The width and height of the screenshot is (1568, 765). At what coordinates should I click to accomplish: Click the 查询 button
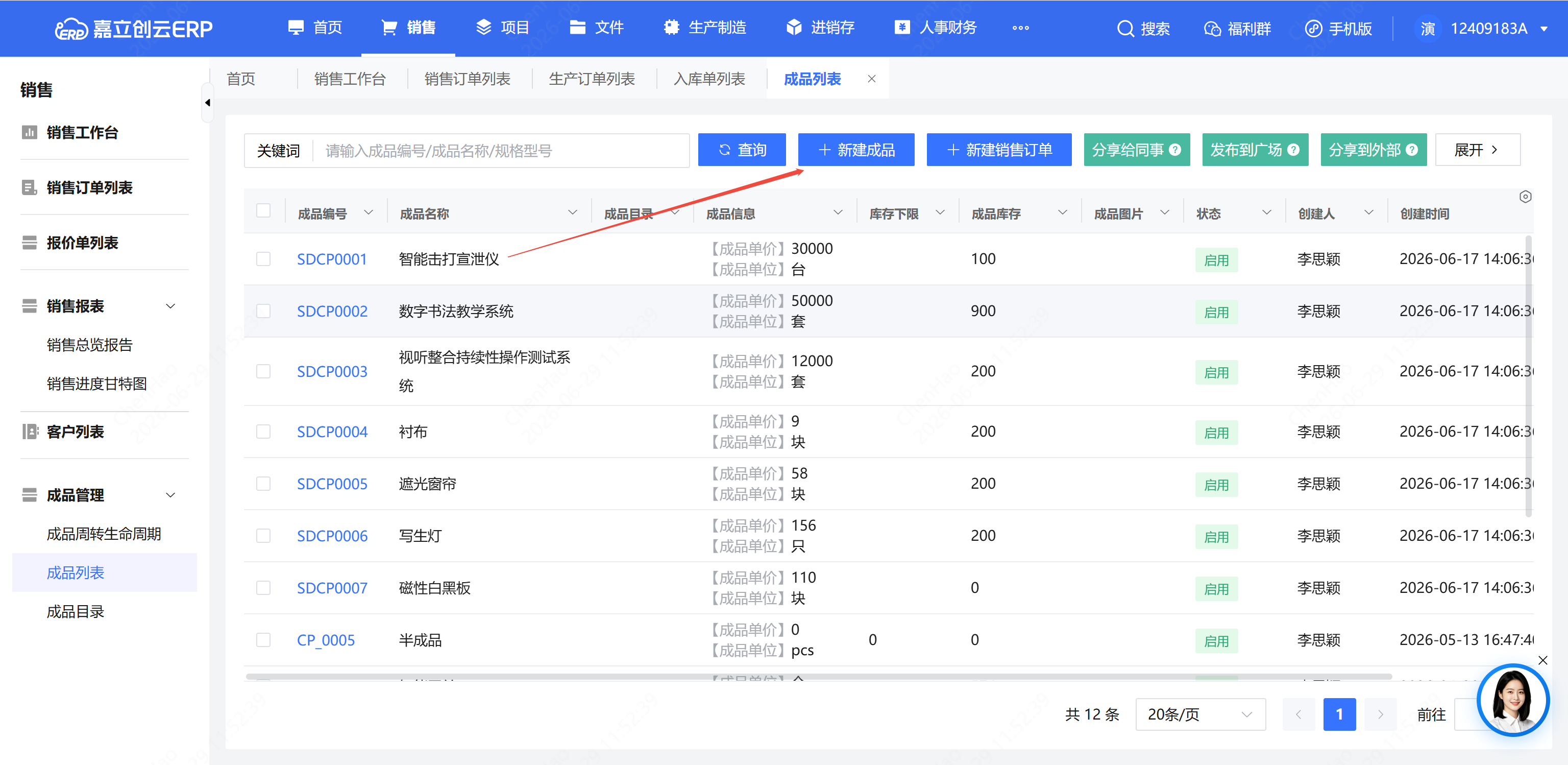click(742, 150)
